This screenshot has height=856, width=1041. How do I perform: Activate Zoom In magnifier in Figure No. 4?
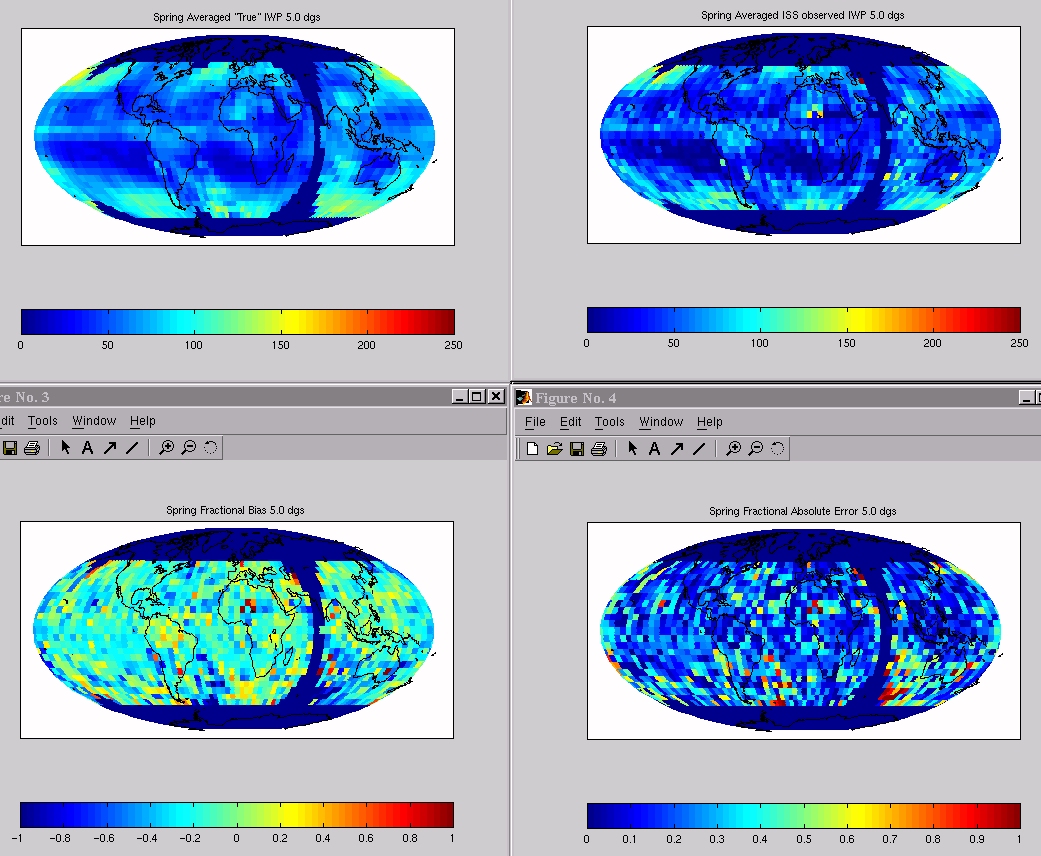[x=733, y=449]
